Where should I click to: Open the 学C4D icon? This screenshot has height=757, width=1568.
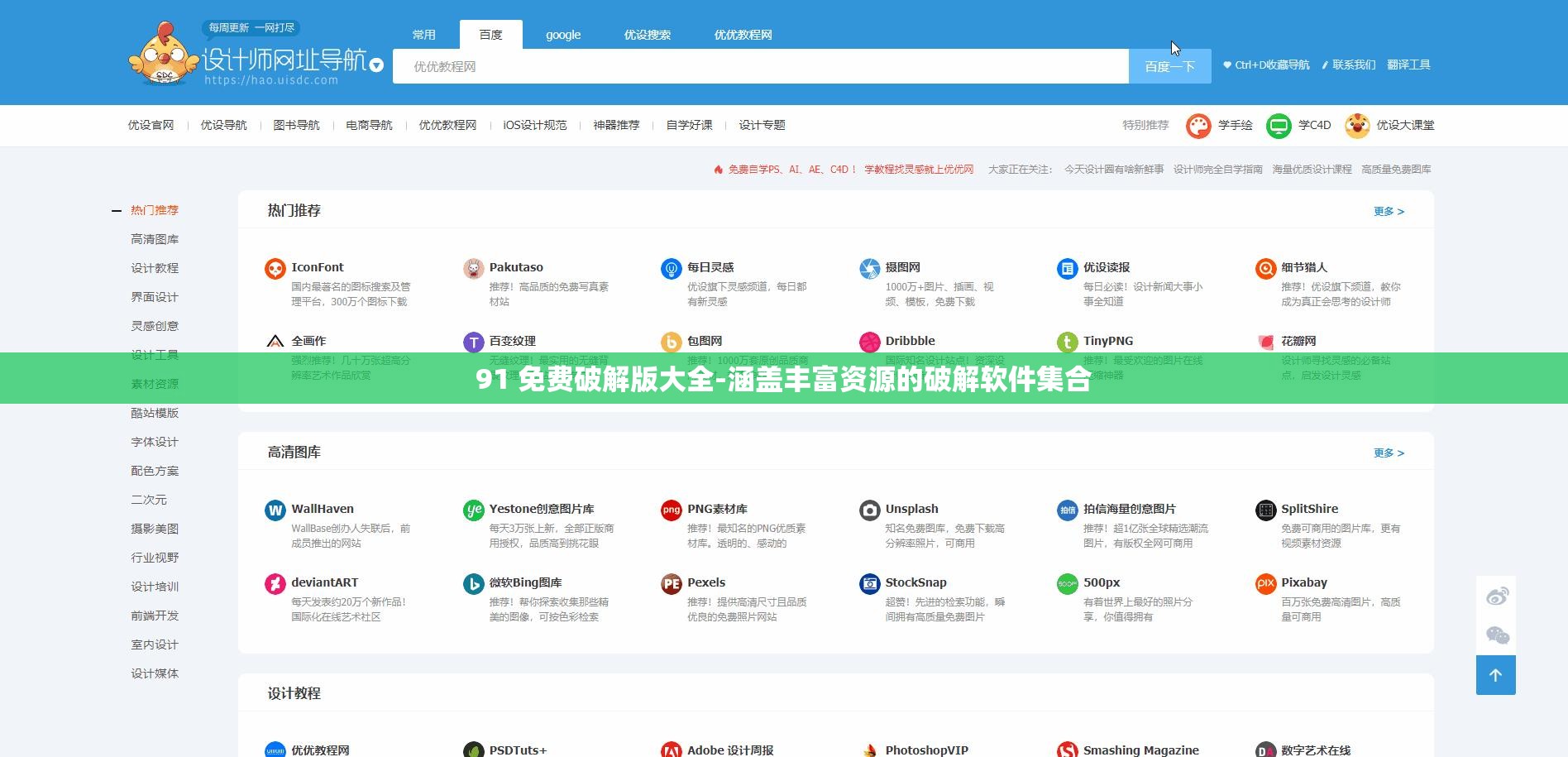tap(1279, 125)
